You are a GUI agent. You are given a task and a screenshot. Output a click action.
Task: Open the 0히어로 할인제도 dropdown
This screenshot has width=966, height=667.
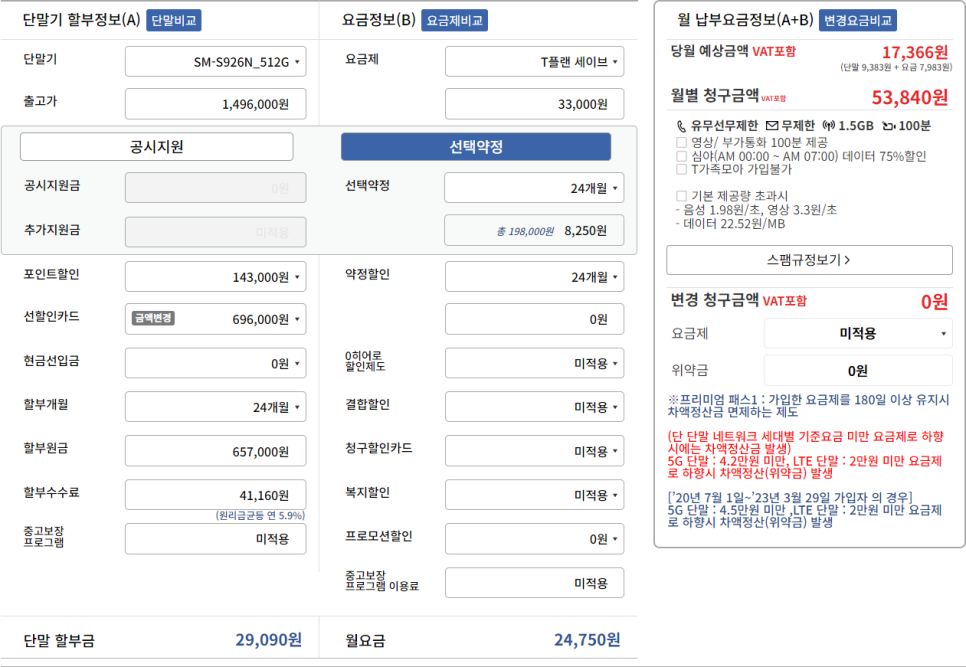coord(534,363)
